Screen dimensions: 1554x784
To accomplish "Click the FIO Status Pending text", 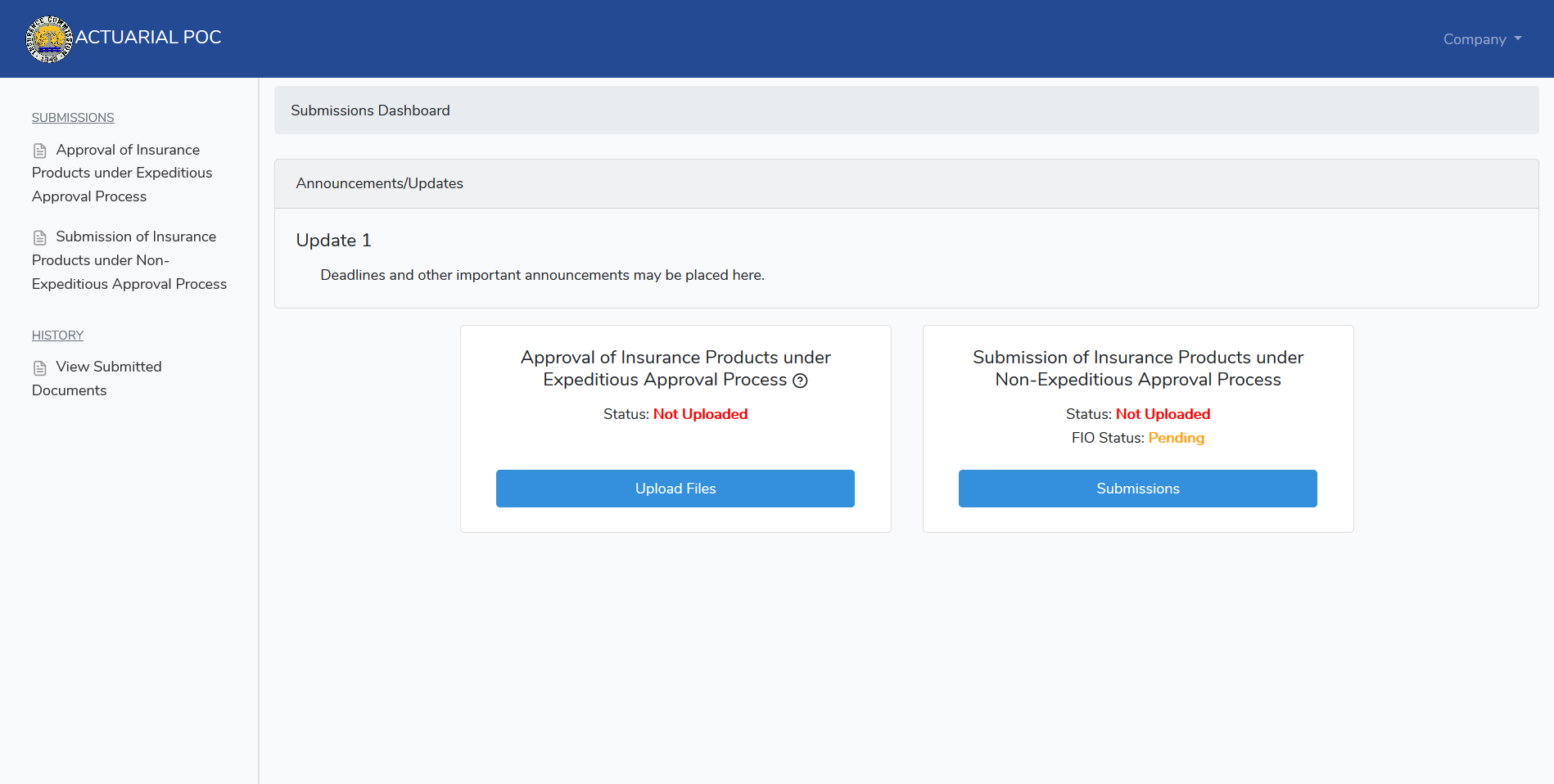I will tap(1138, 438).
